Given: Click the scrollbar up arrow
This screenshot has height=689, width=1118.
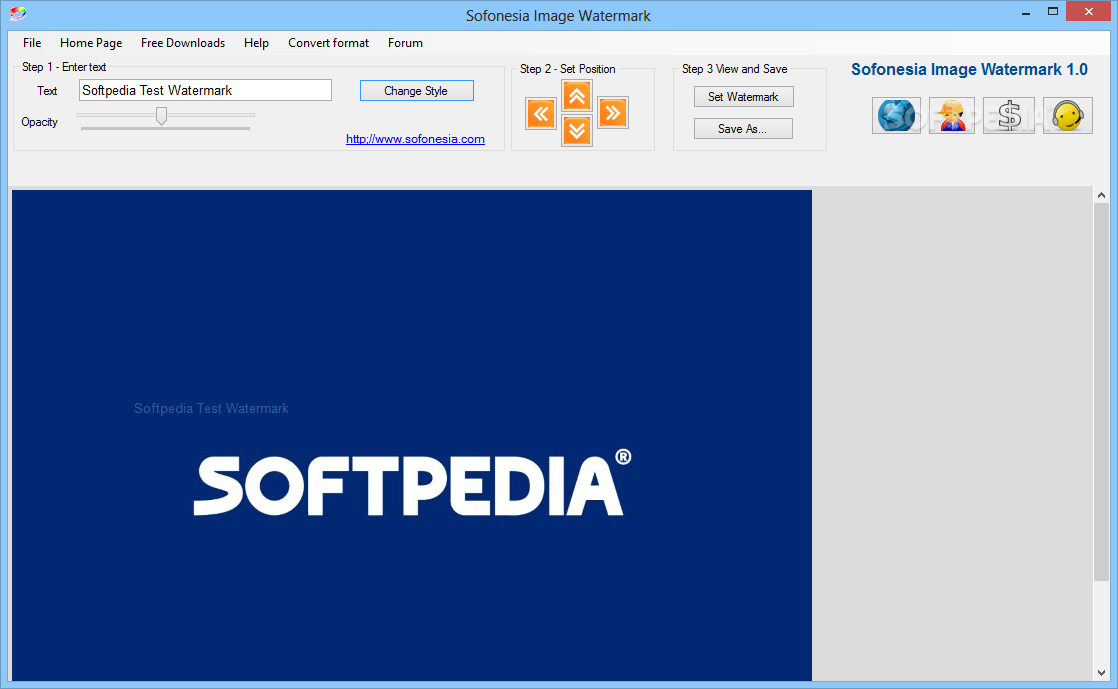Looking at the screenshot, I should (x=1102, y=195).
